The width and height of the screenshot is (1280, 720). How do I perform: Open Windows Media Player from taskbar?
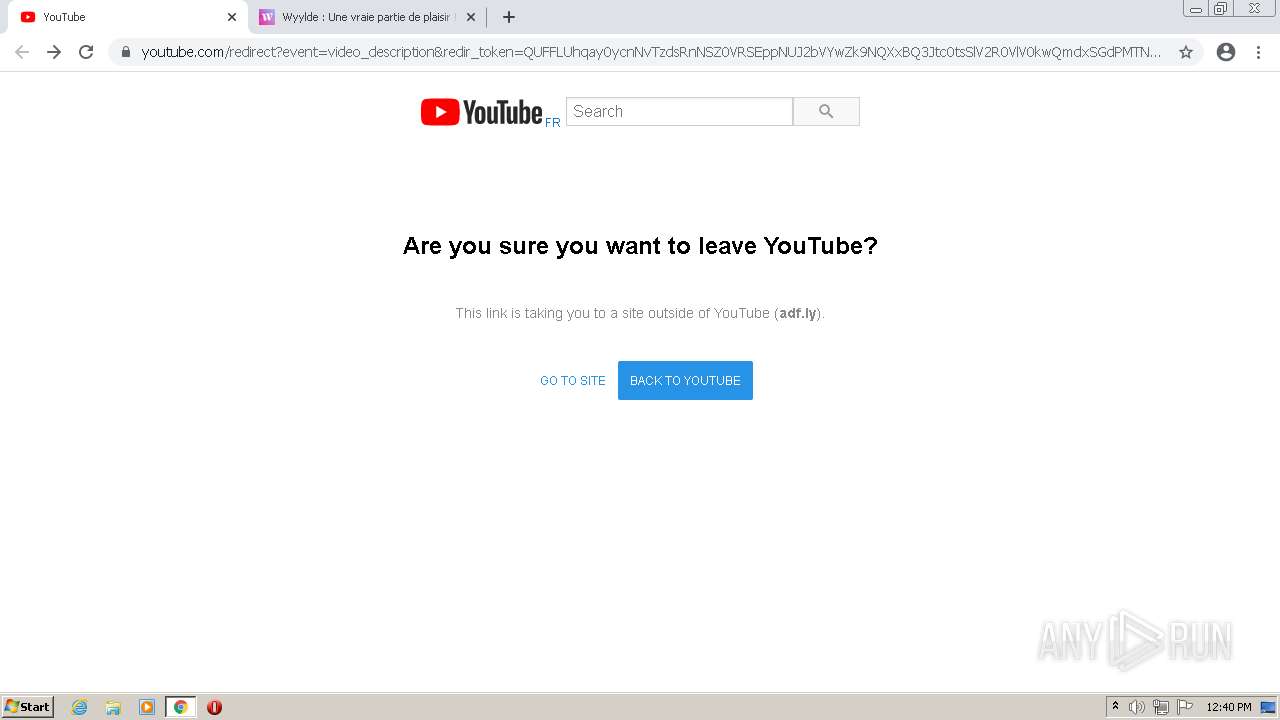pyautogui.click(x=147, y=707)
